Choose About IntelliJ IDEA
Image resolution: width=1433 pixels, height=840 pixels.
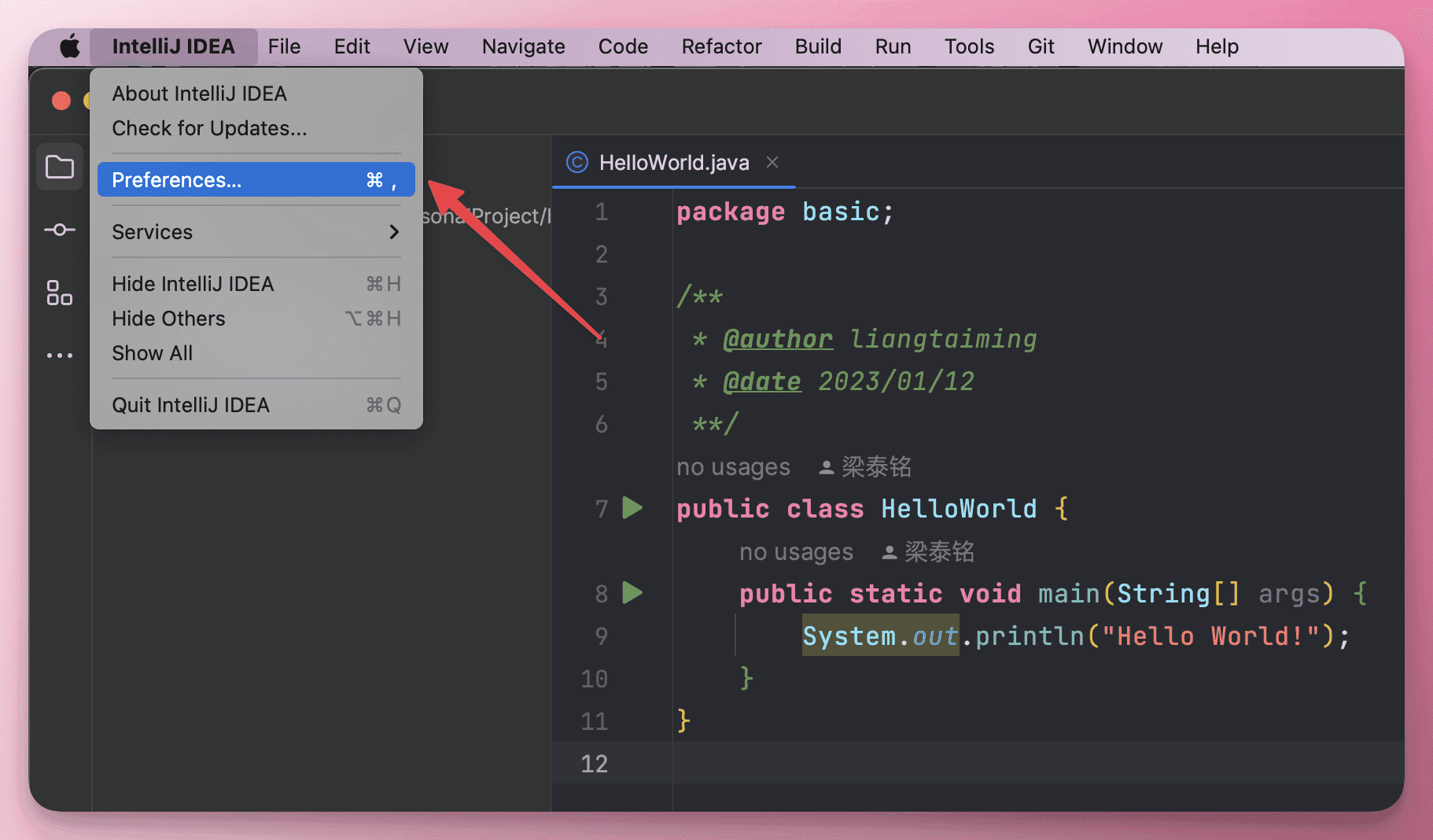199,94
